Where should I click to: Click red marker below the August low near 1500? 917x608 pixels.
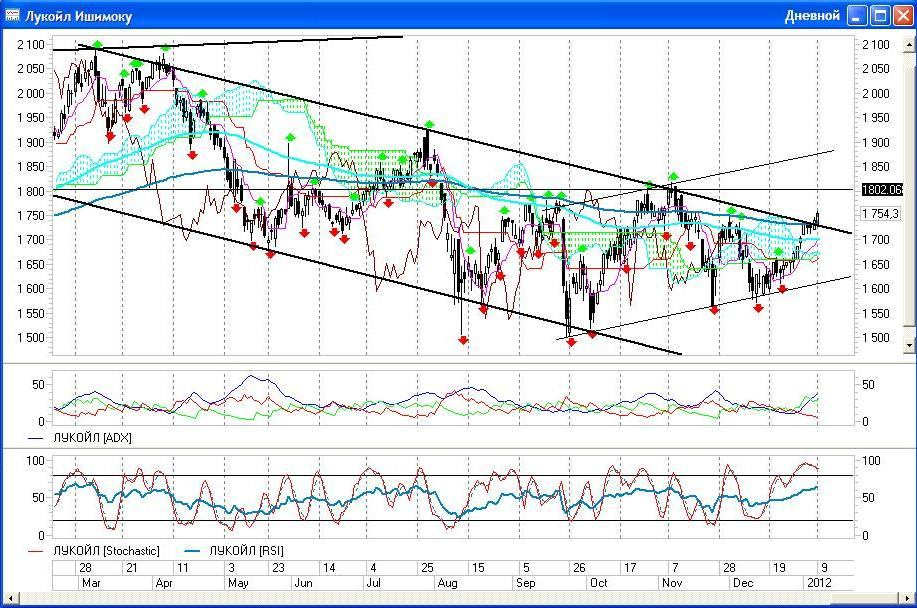point(463,341)
